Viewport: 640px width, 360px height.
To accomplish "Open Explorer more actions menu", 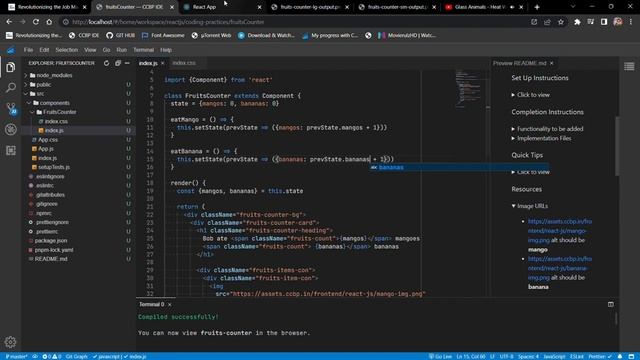I will pos(127,63).
